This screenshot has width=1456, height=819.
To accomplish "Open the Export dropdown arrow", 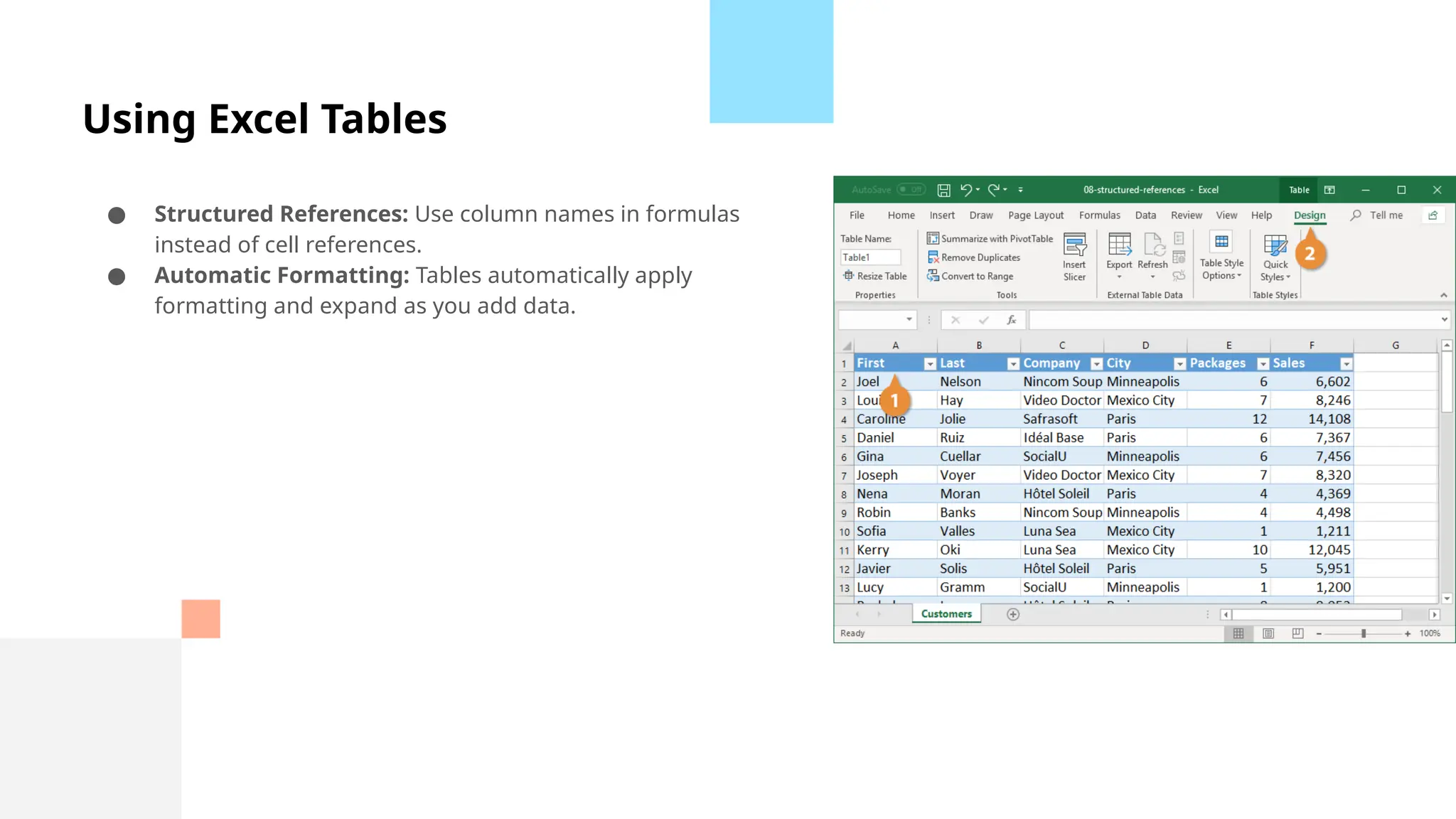I will click(x=1119, y=277).
